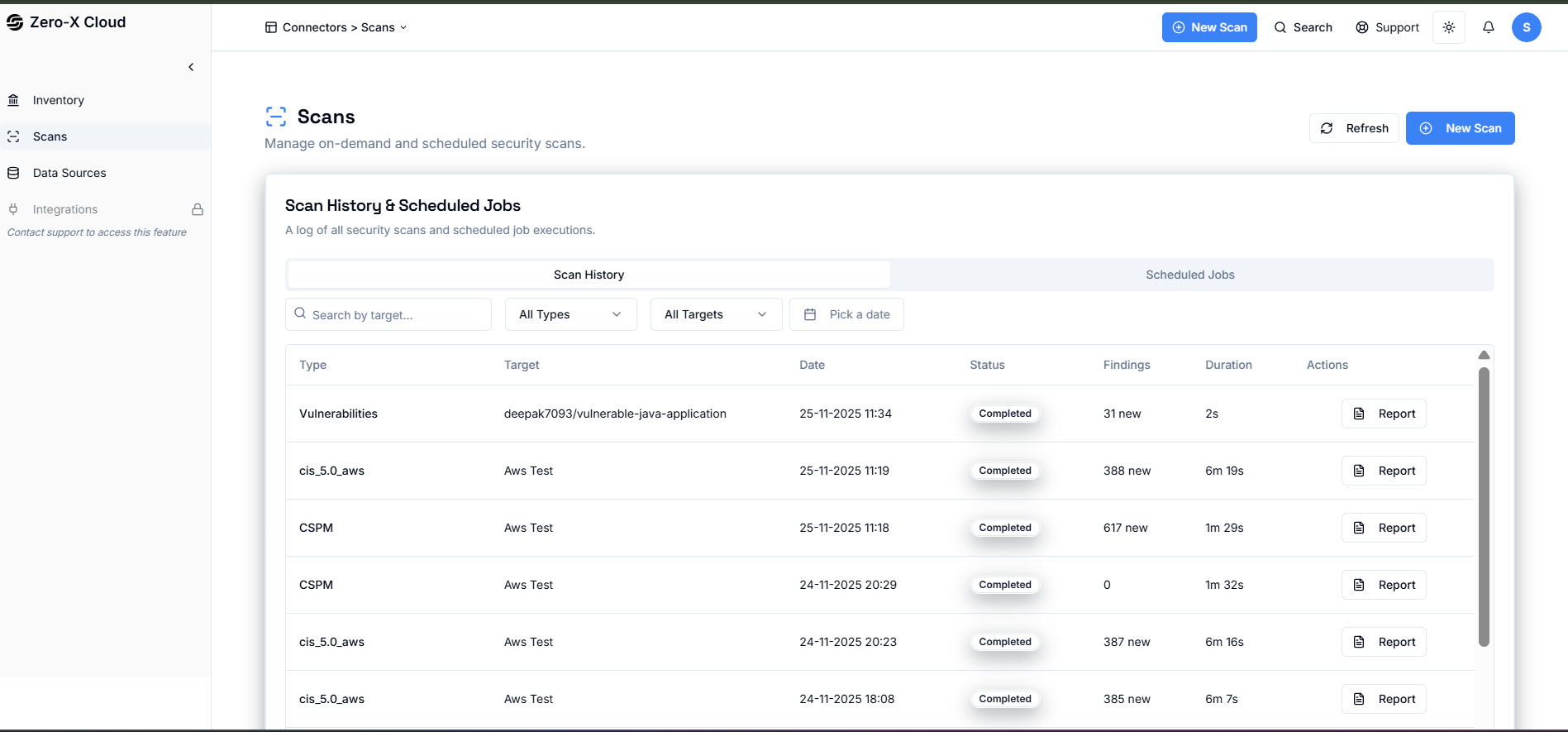
Task: Click the 6m 19s duration cell
Action: pos(1224,471)
